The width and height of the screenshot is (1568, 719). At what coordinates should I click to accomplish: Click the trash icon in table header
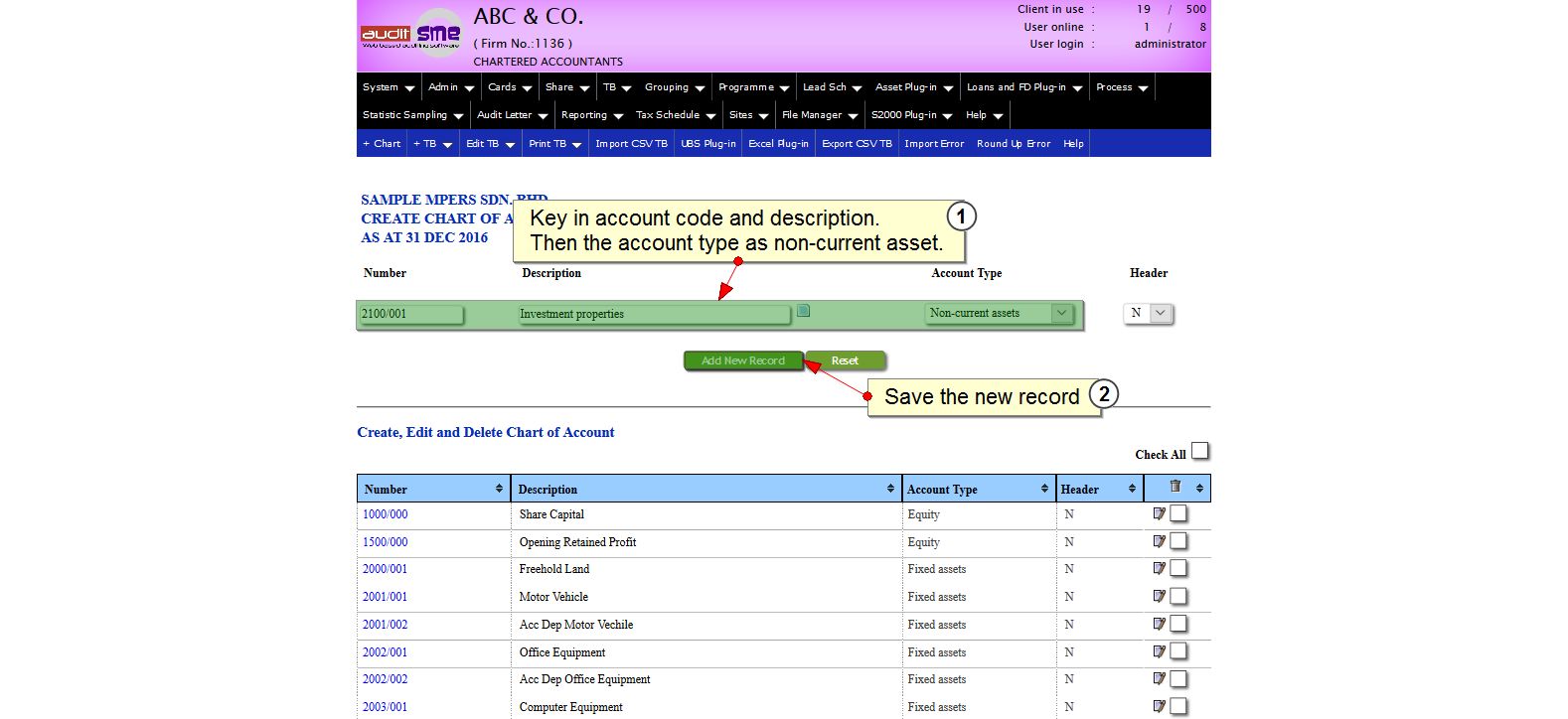coord(1175,487)
